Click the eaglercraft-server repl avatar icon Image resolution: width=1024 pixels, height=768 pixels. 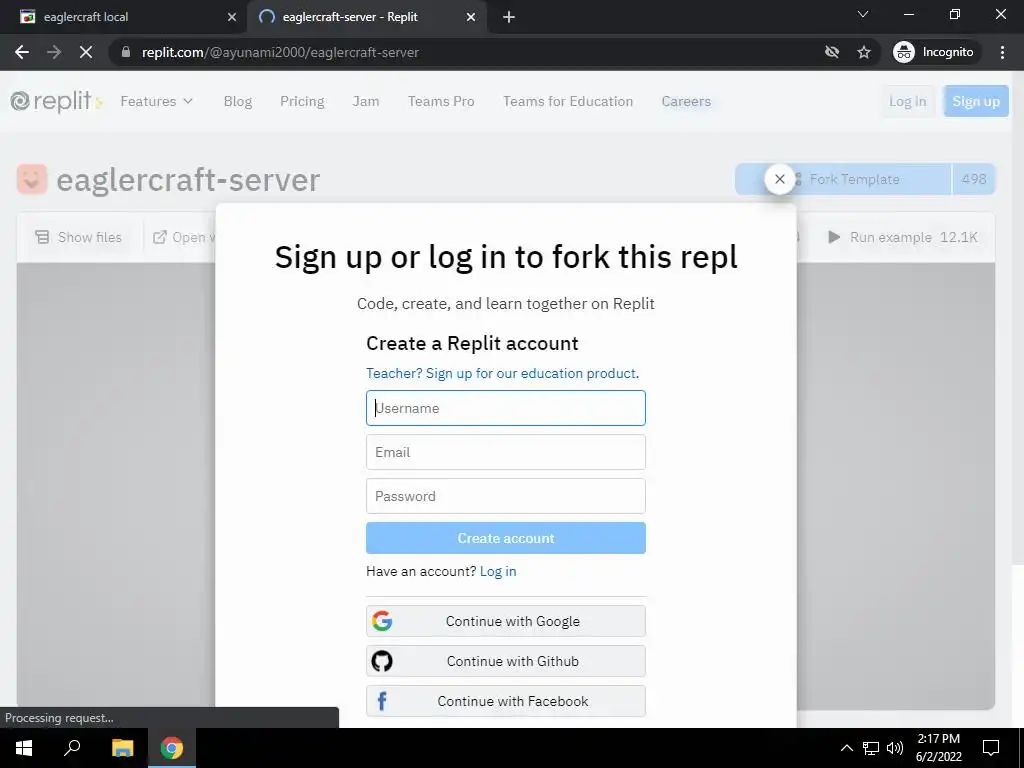point(32,179)
